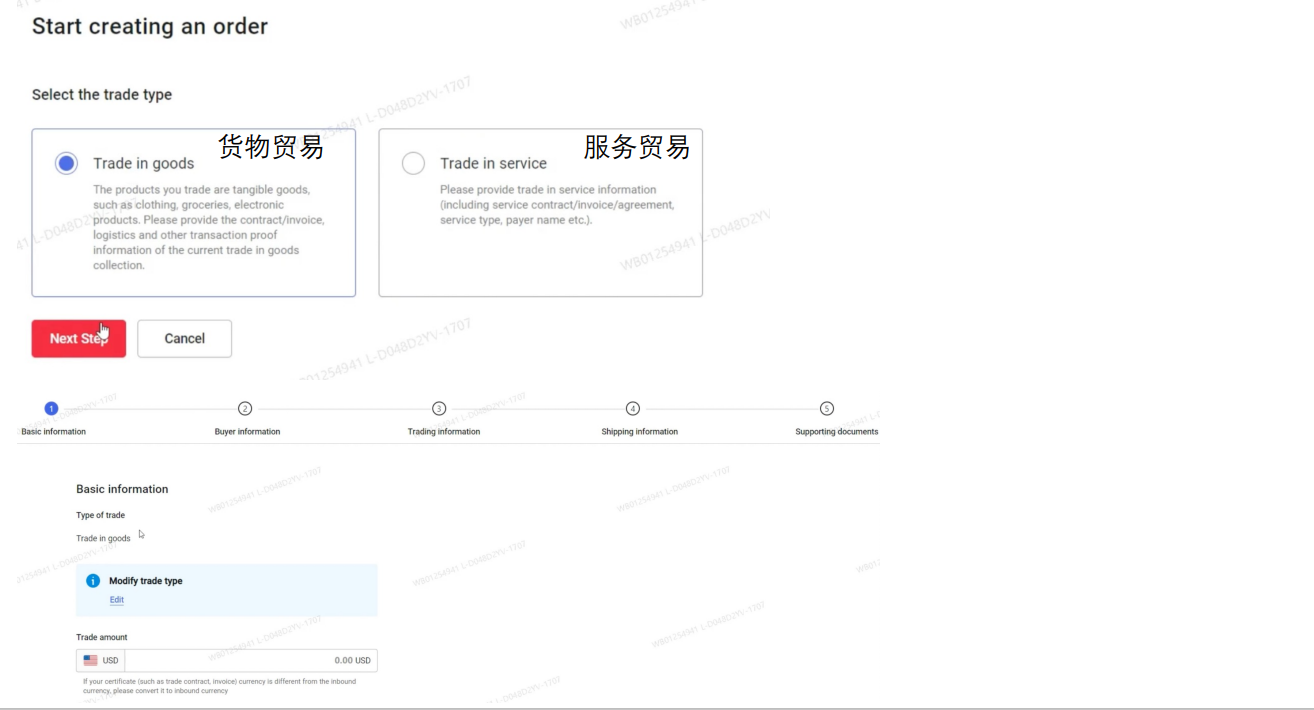Viewport: 1314px width, 710px height.
Task: Click the Trade in service description text
Action: (x=556, y=204)
